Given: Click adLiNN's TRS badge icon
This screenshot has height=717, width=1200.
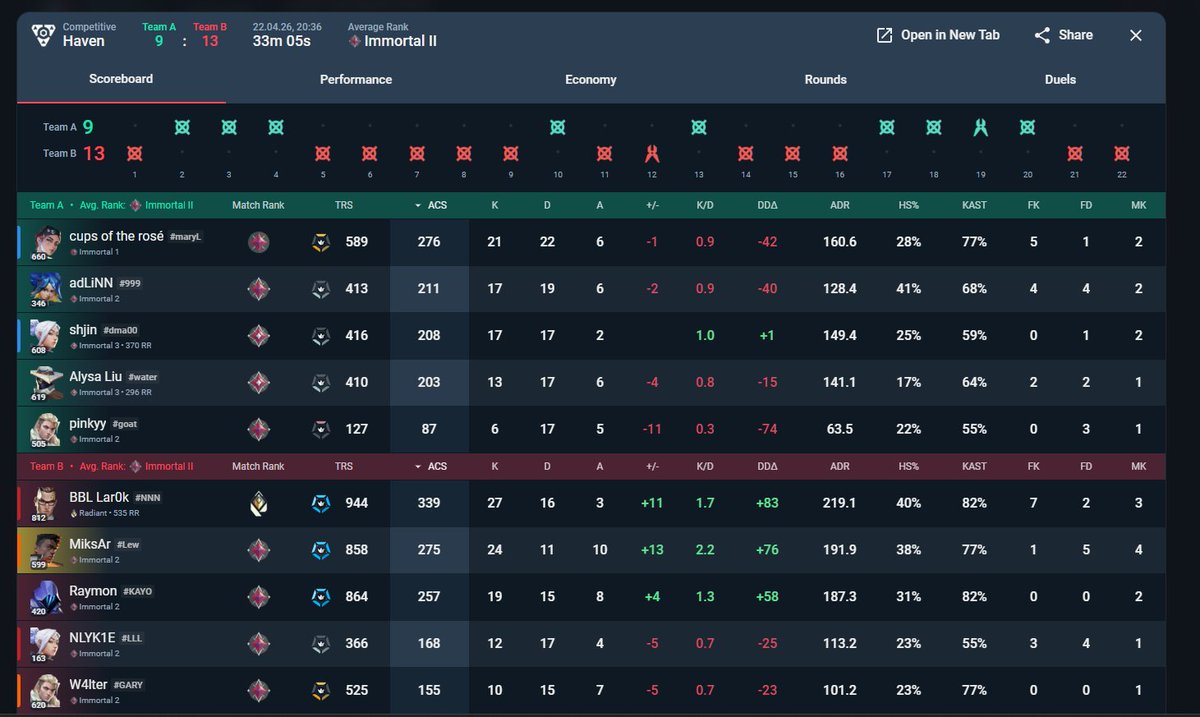Looking at the screenshot, I should tap(319, 289).
